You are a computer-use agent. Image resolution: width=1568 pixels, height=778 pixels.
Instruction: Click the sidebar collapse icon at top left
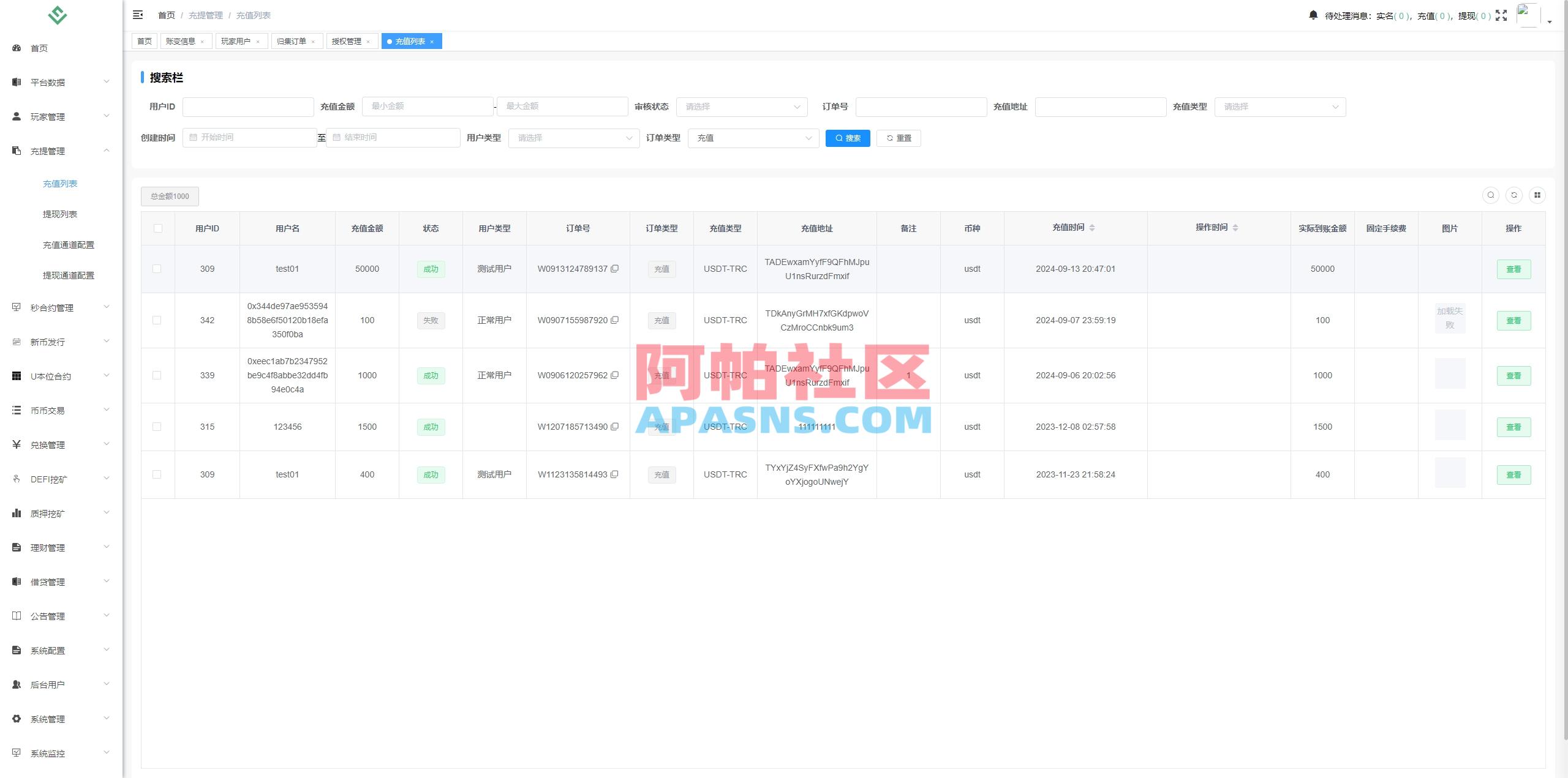click(x=138, y=14)
